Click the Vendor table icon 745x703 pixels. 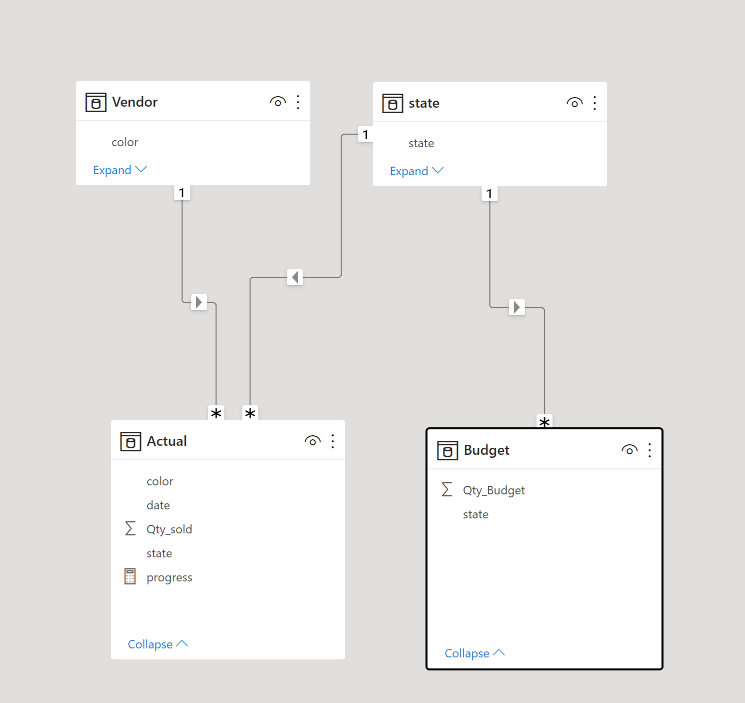click(96, 102)
